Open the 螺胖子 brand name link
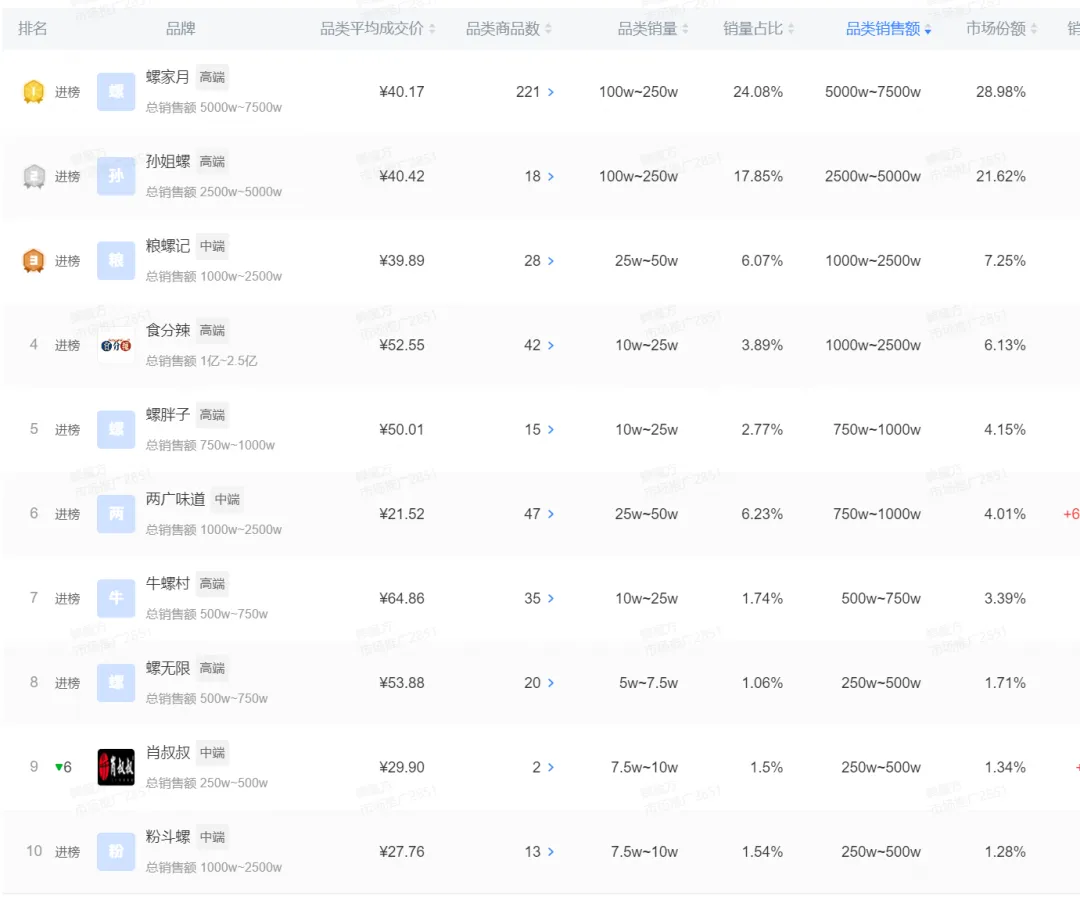The image size is (1080, 903). point(167,415)
